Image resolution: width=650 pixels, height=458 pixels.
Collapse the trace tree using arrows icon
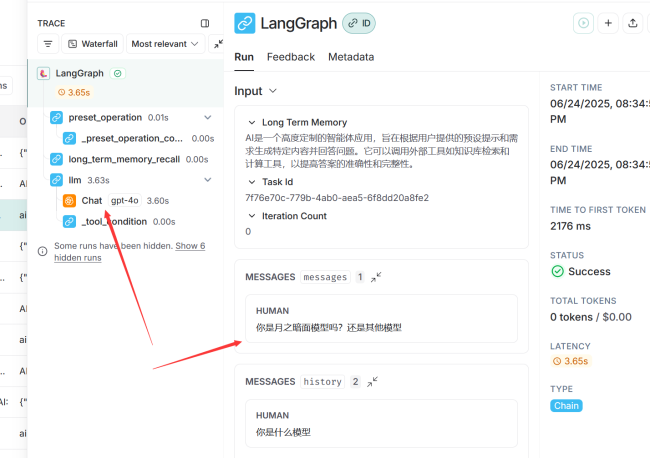pos(218,44)
